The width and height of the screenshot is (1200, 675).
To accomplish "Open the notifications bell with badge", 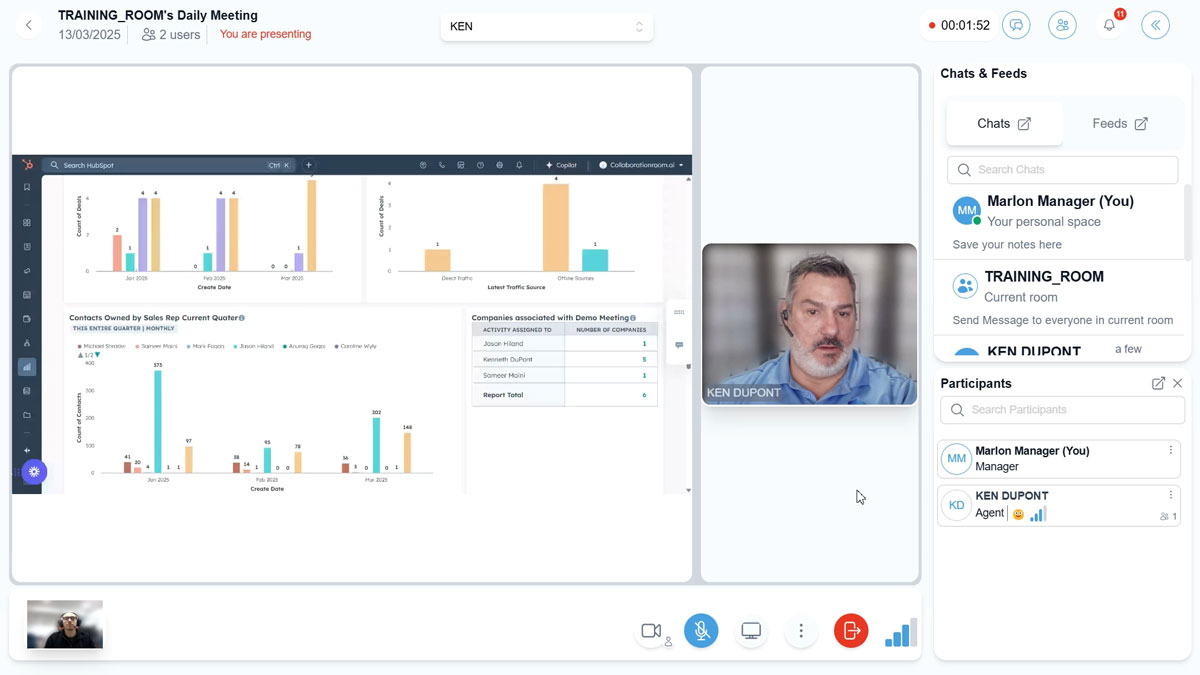I will pyautogui.click(x=1109, y=26).
